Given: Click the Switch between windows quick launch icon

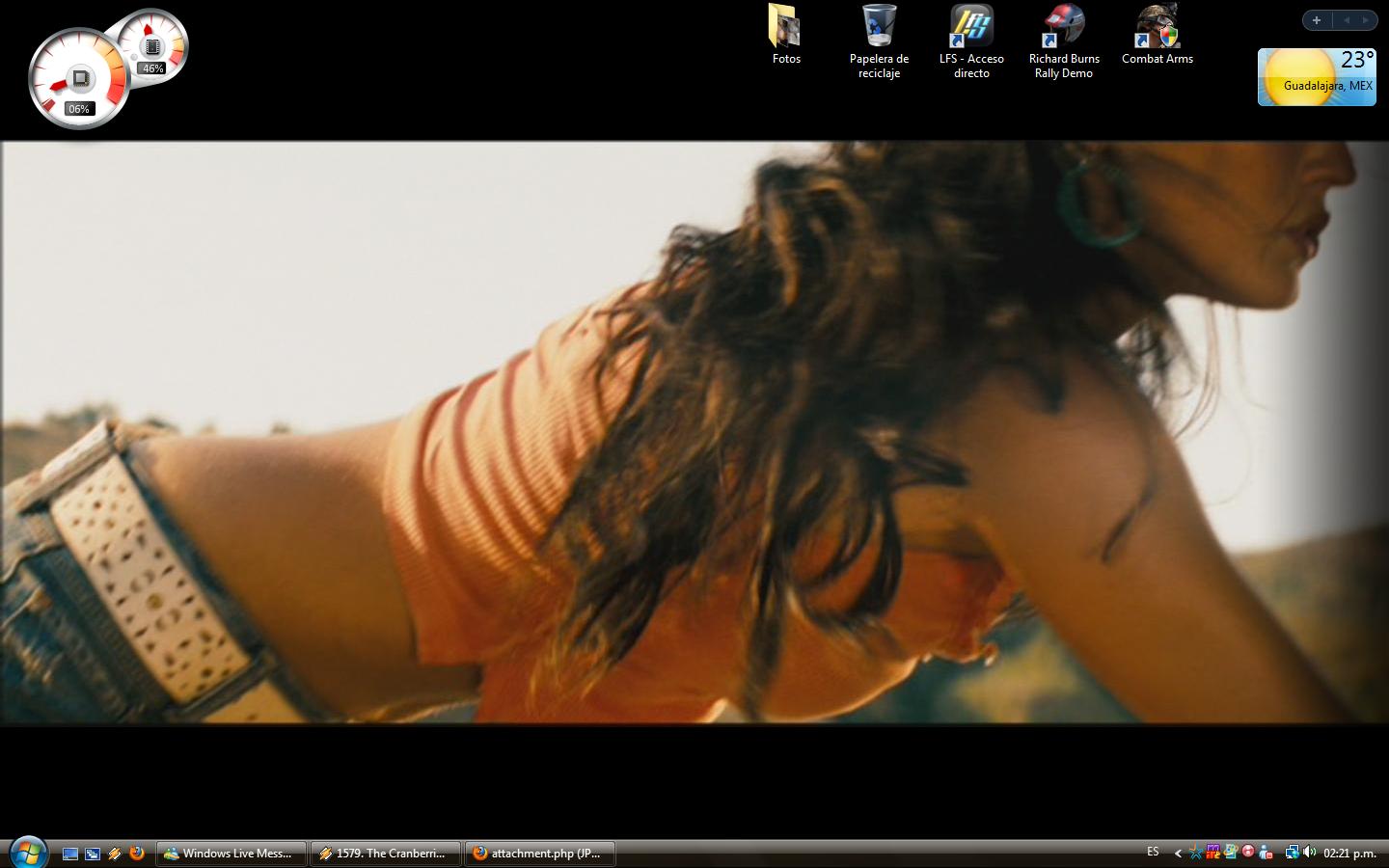Looking at the screenshot, I should click(93, 854).
